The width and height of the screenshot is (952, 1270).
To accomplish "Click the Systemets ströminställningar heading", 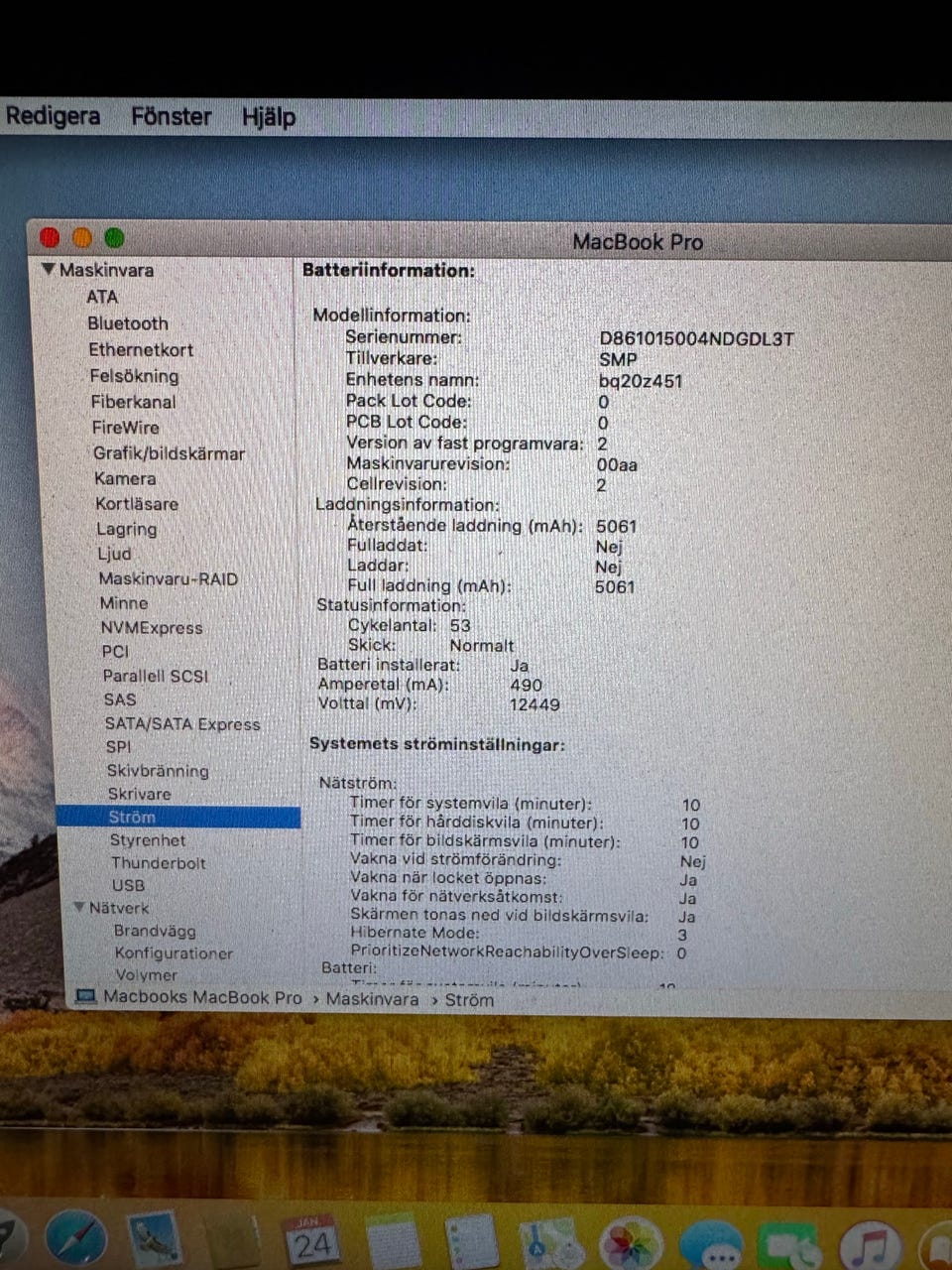I will [x=437, y=744].
